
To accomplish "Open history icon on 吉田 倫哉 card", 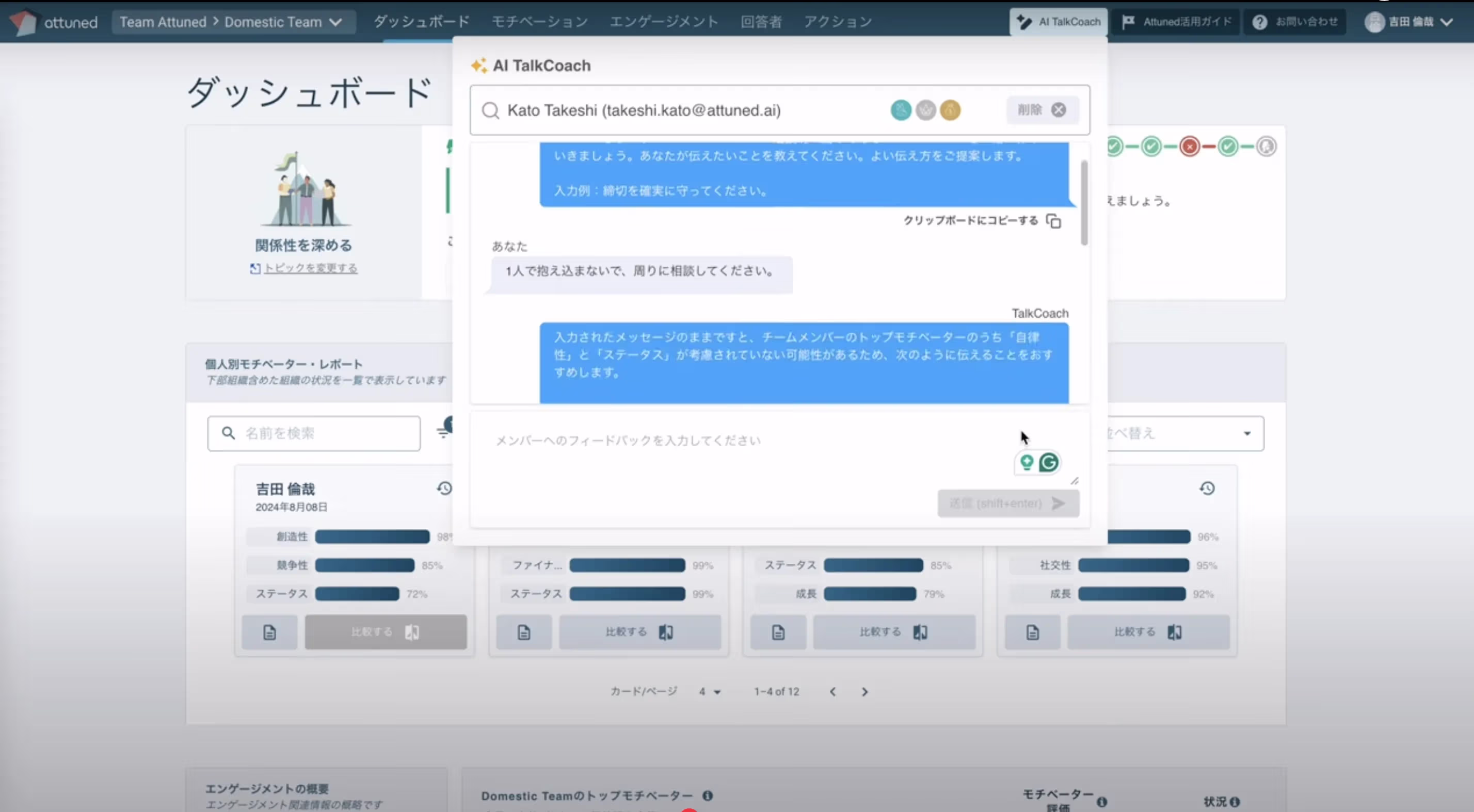I will pyautogui.click(x=444, y=489).
